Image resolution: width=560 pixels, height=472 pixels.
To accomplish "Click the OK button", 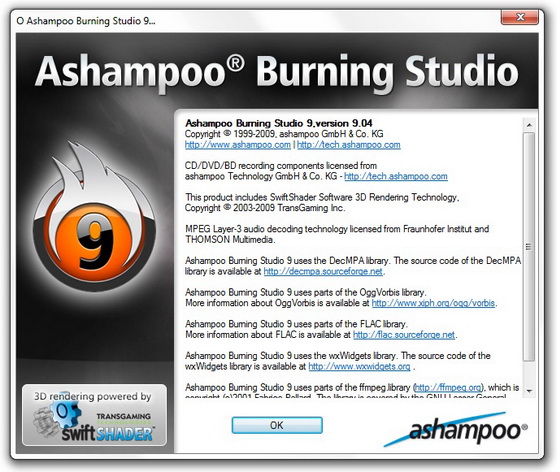I will coord(277,425).
